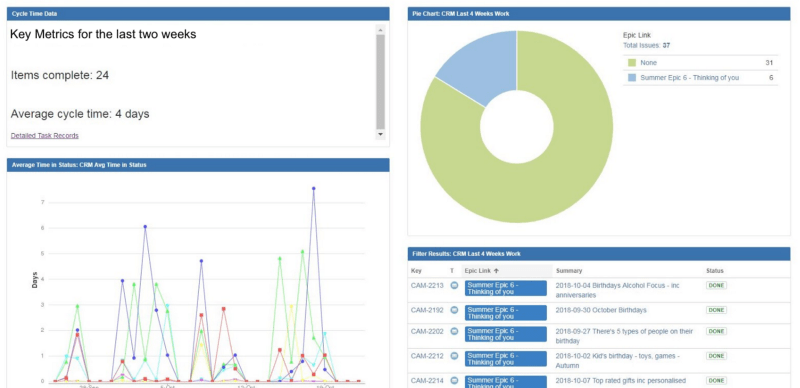Click the Cycle Time Data scrollbar thumb

click(380, 82)
